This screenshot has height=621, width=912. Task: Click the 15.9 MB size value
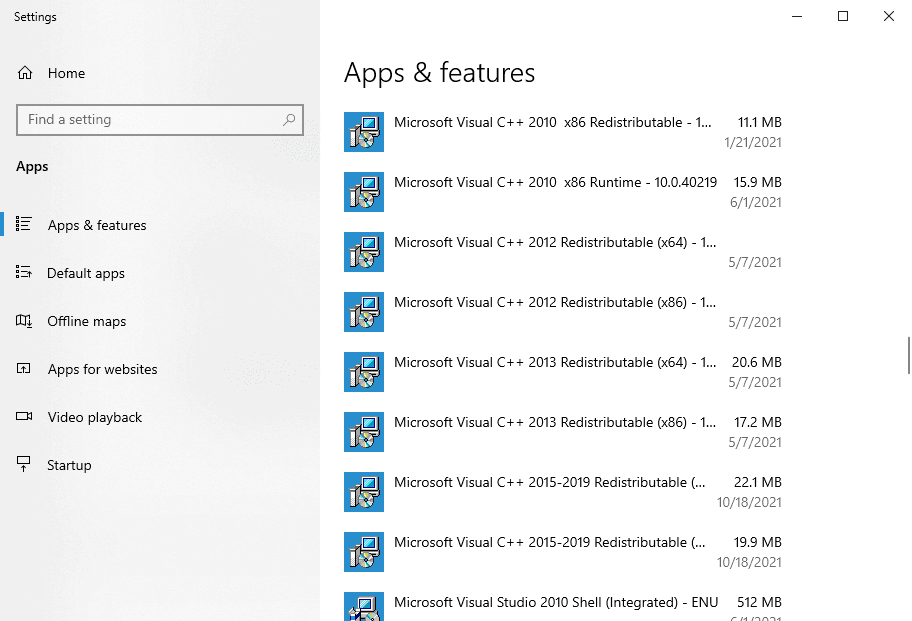tap(757, 183)
